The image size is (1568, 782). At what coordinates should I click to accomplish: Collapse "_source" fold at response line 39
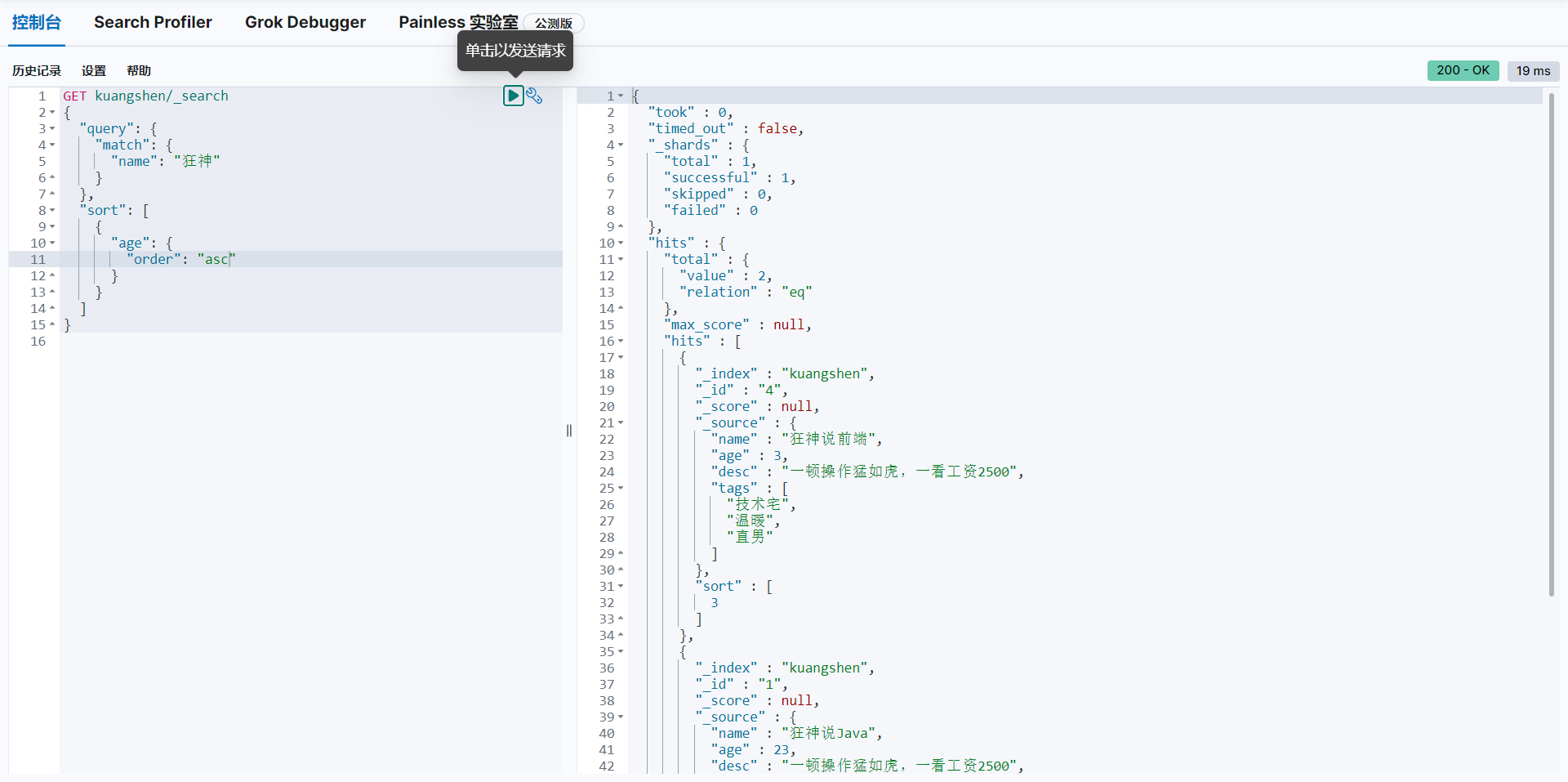pyautogui.click(x=621, y=717)
